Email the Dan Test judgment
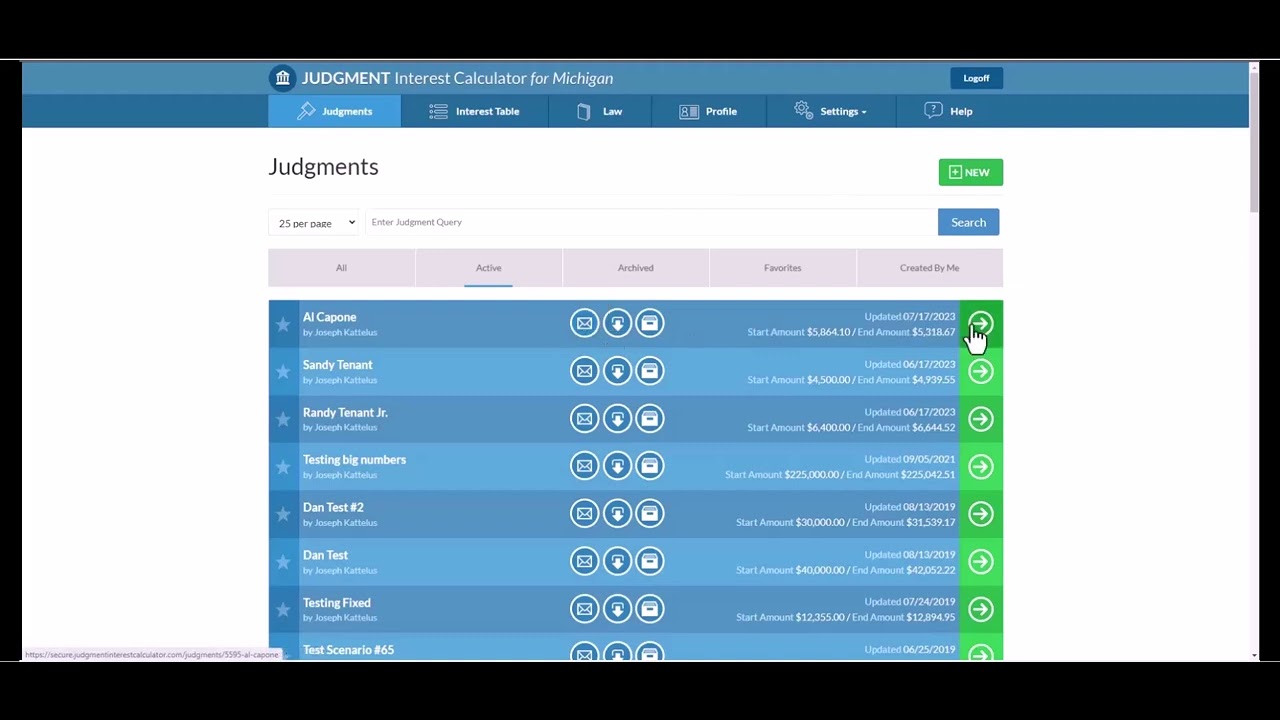The height and width of the screenshot is (720, 1280). (585, 561)
